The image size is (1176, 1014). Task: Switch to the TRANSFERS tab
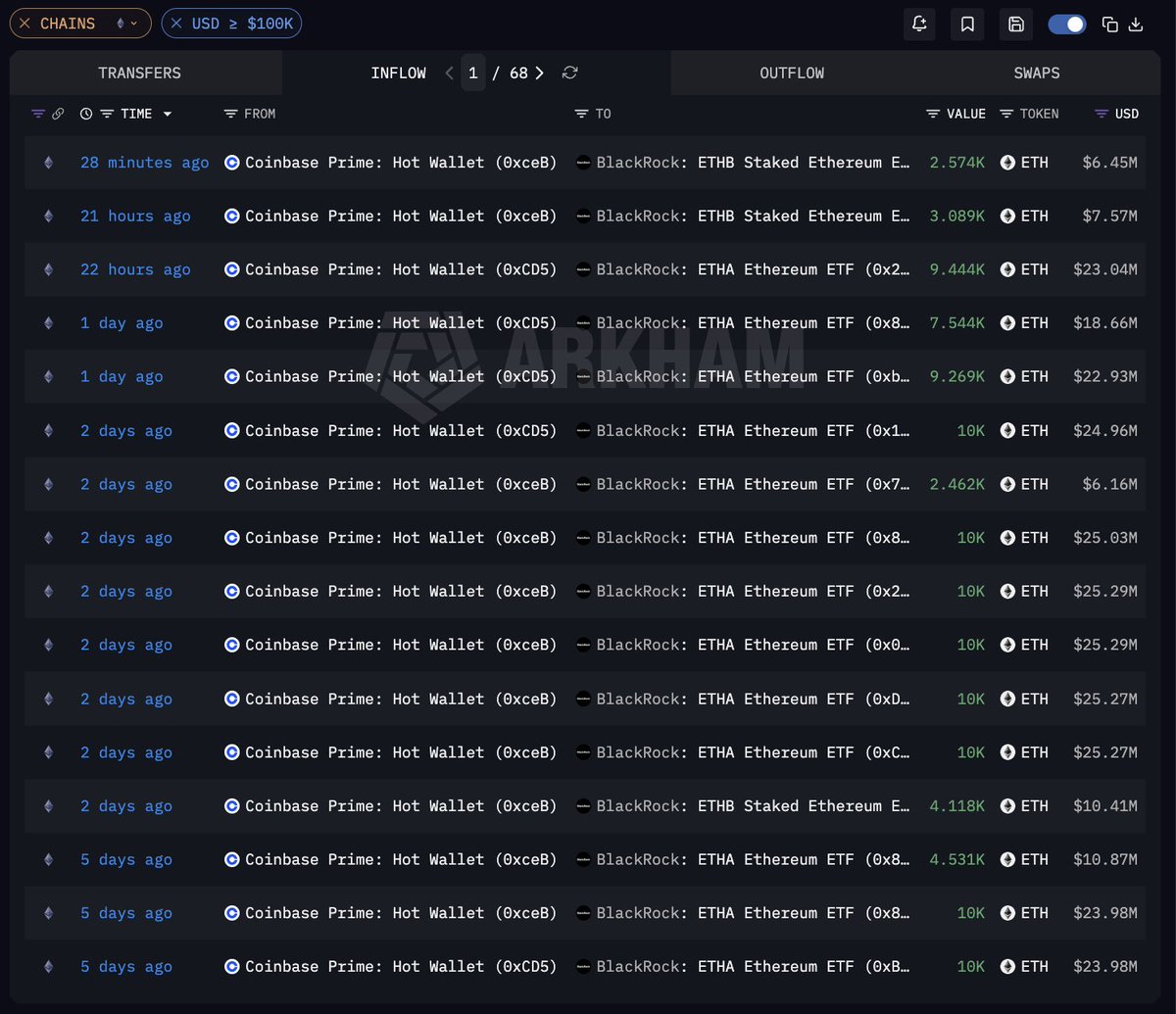139,73
